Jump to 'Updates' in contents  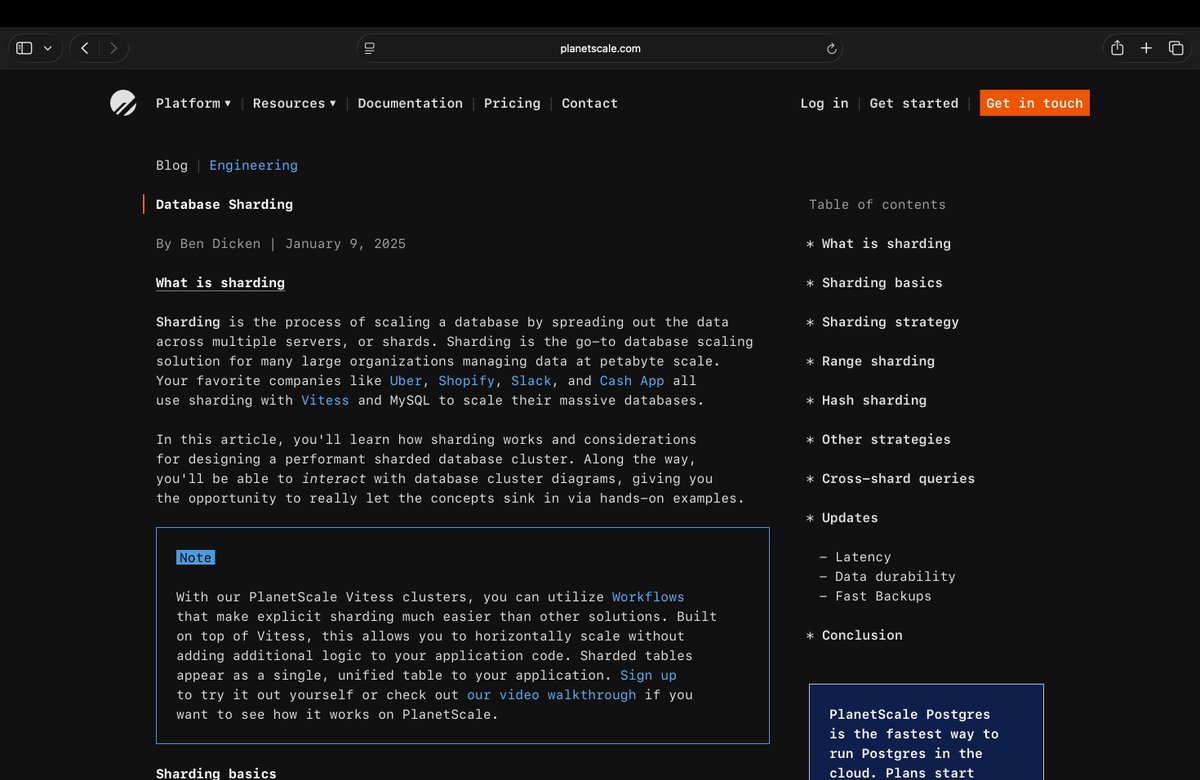[x=850, y=517]
